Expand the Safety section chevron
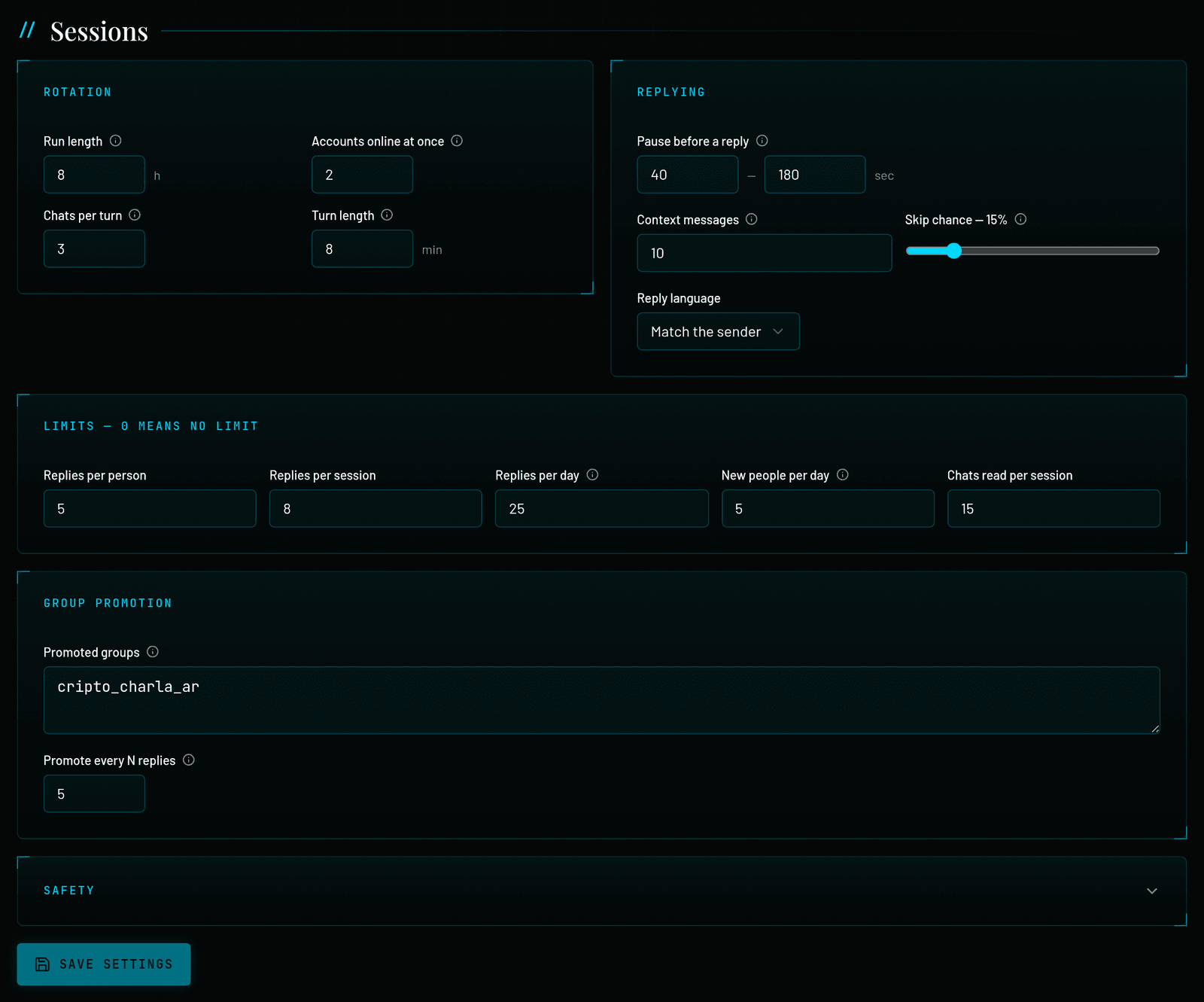Viewport: 1204px width, 1002px height. (x=1151, y=891)
